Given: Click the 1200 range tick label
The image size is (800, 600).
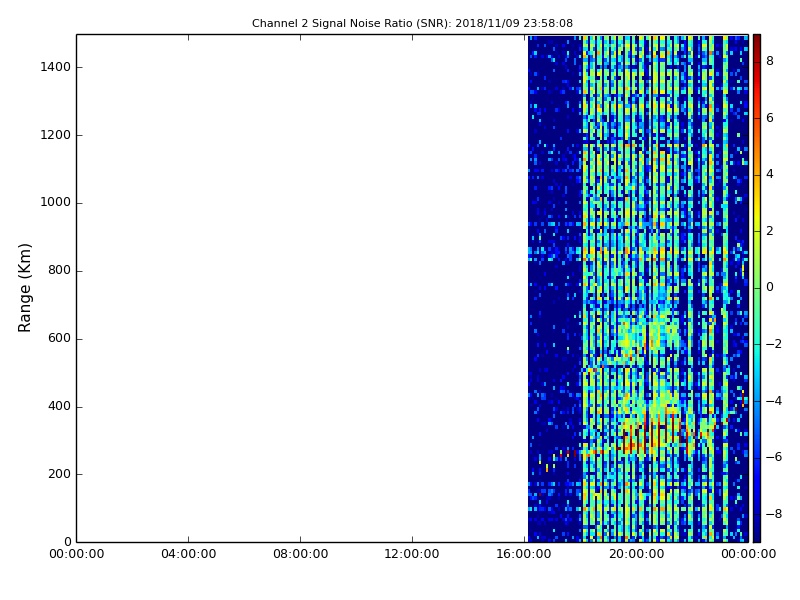Looking at the screenshot, I should [x=56, y=135].
